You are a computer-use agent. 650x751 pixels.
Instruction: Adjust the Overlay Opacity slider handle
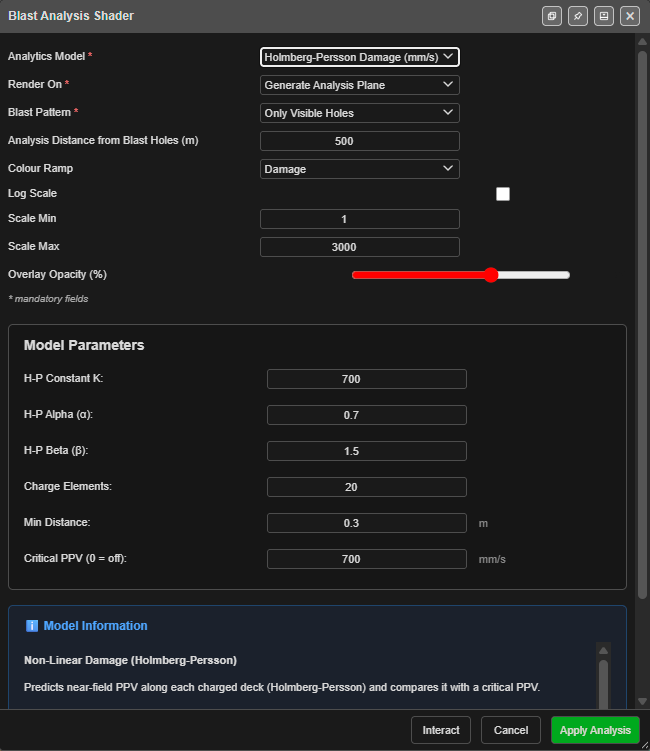tap(491, 275)
